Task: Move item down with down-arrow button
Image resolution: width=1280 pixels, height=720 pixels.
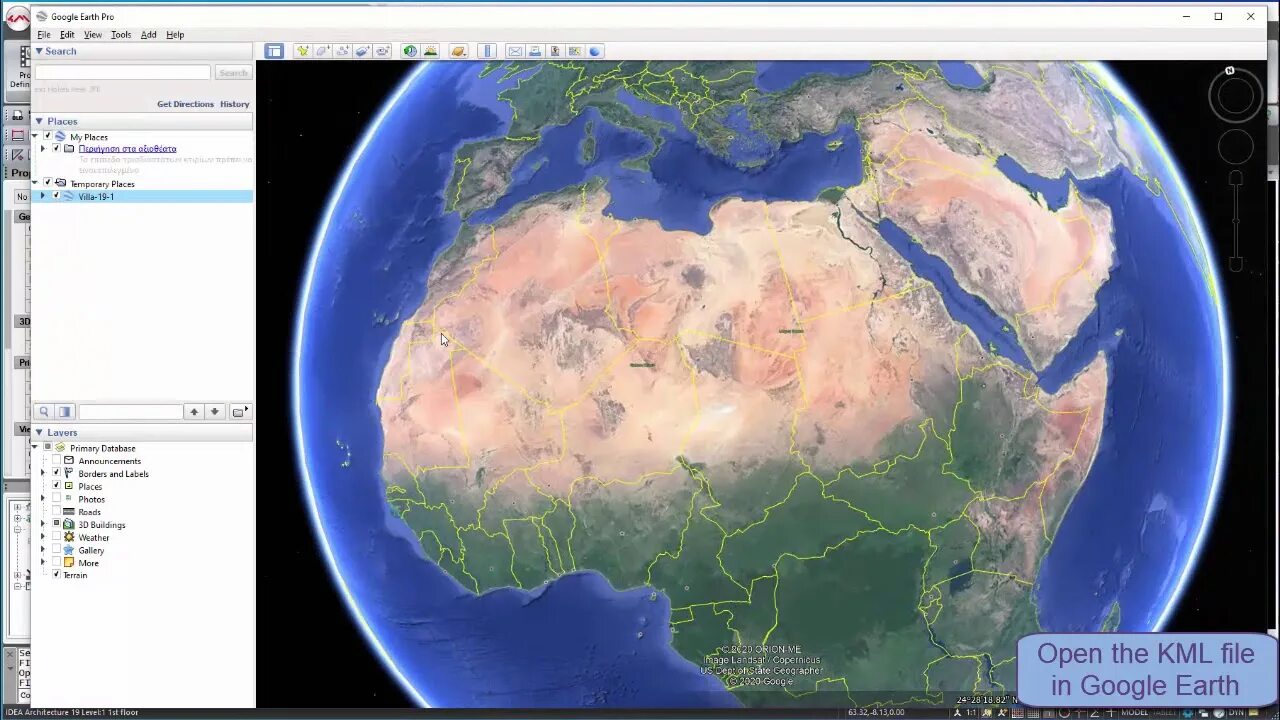Action: tap(214, 412)
